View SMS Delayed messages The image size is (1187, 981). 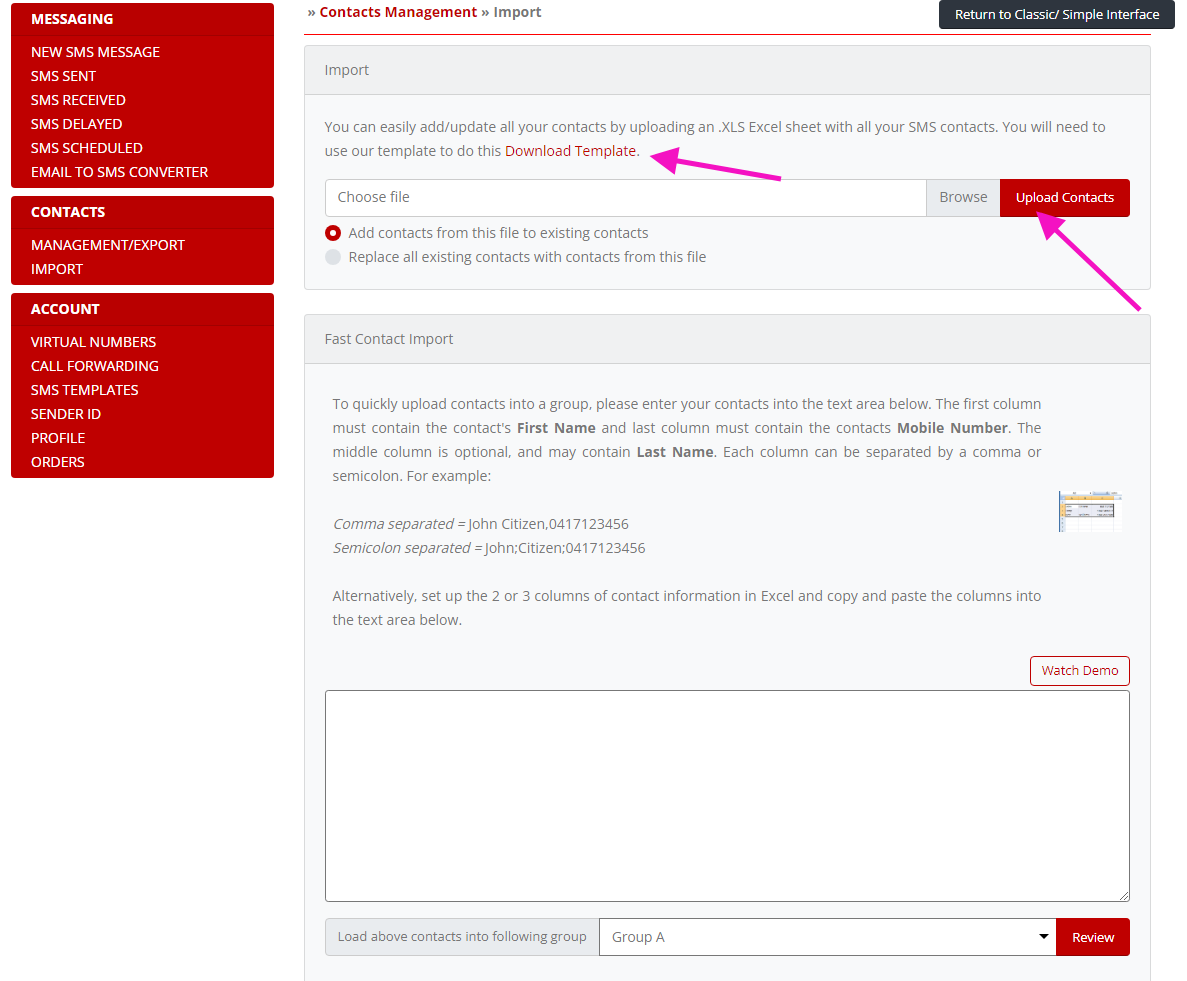[x=76, y=124]
